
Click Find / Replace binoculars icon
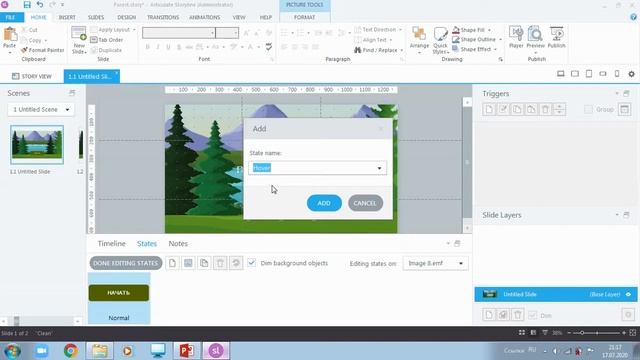(x=358, y=50)
